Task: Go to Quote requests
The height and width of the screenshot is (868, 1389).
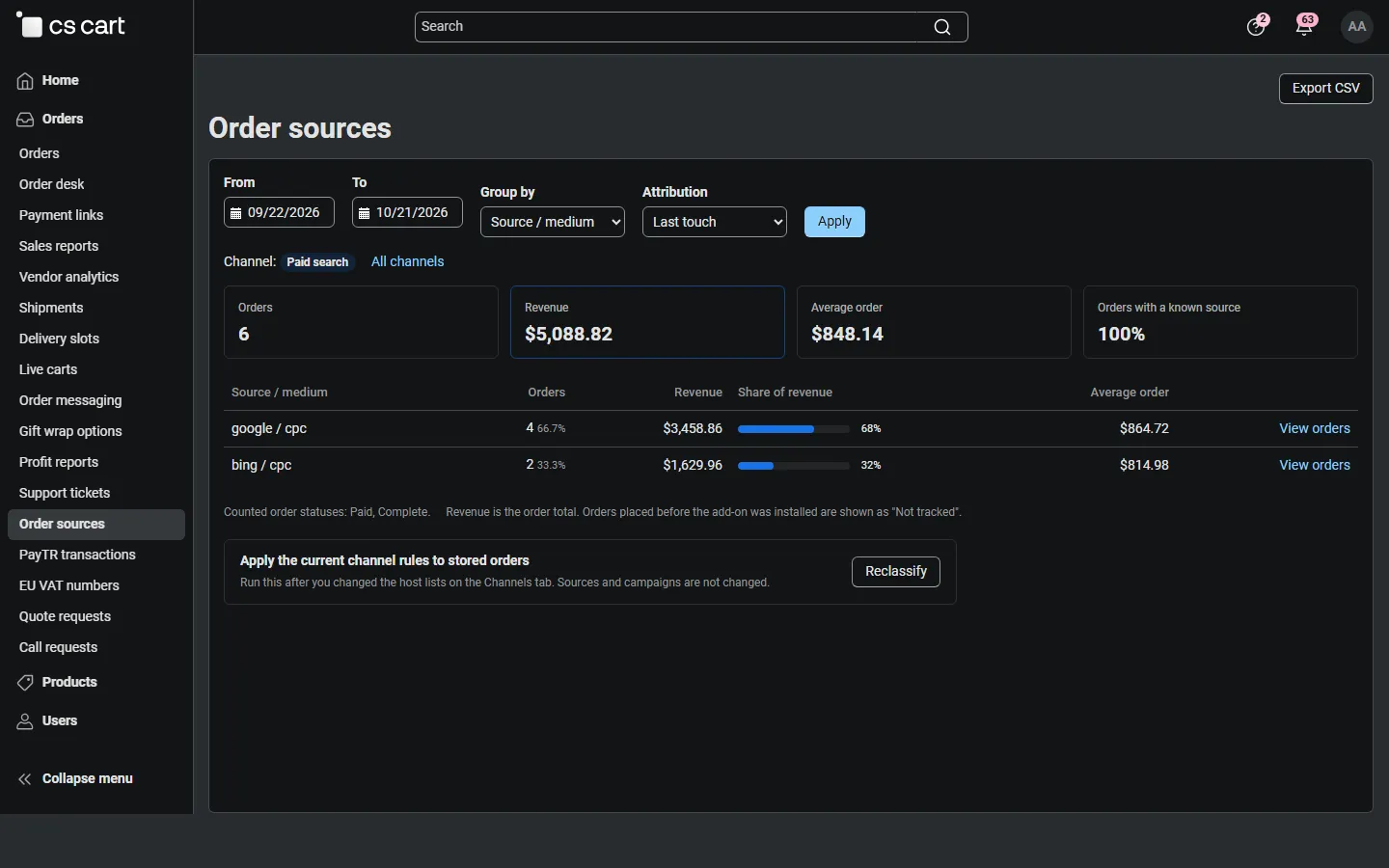Action: (65, 616)
